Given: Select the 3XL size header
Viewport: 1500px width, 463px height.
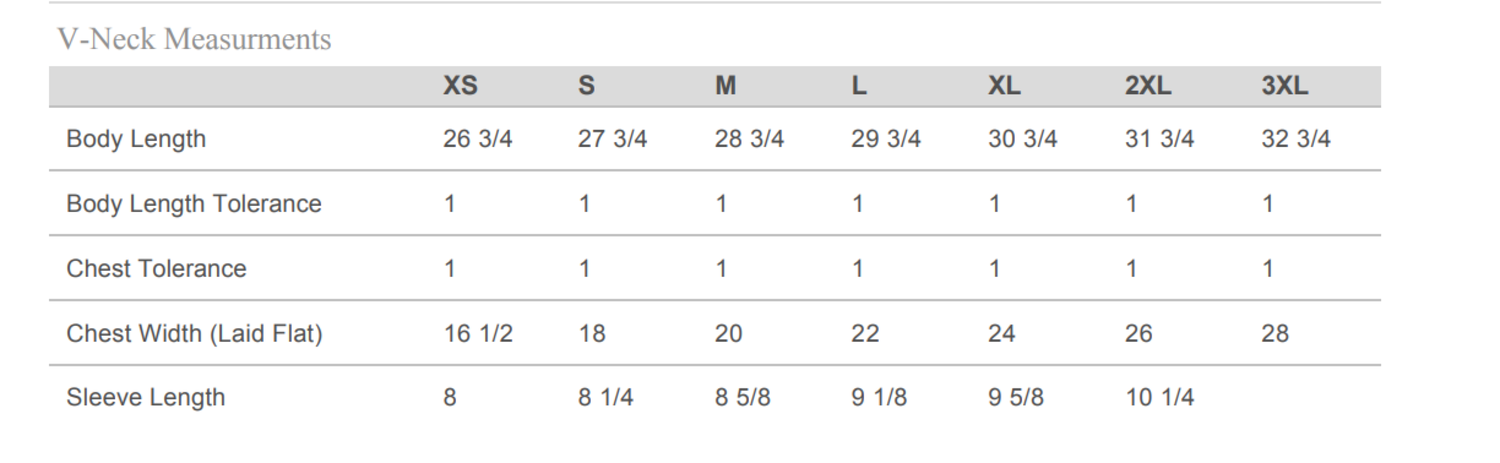Looking at the screenshot, I should point(1284,87).
